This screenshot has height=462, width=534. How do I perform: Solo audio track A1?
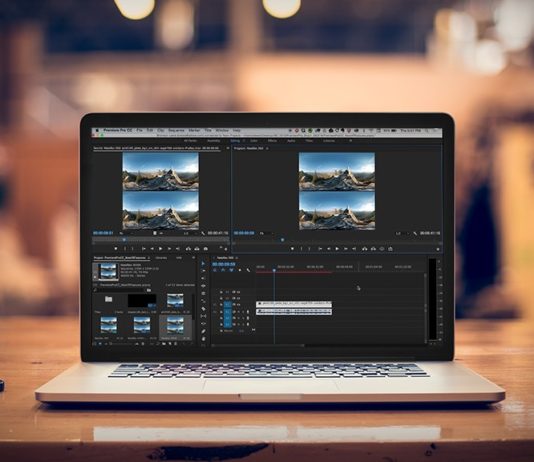[242, 312]
